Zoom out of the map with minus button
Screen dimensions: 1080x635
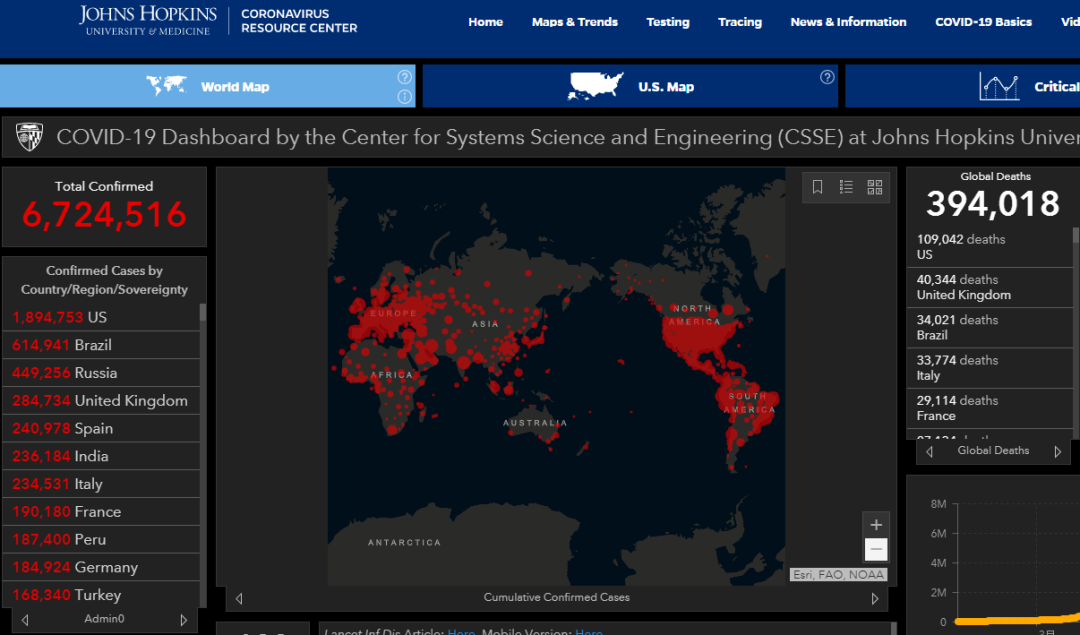click(876, 550)
